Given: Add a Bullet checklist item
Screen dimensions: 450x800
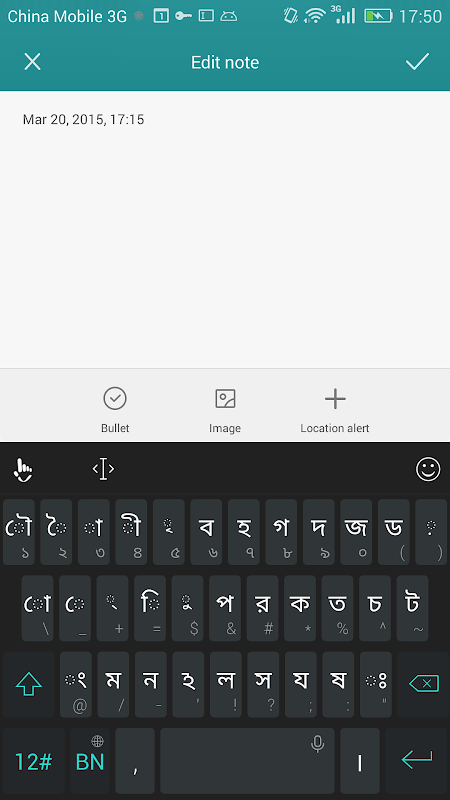Looking at the screenshot, I should [x=115, y=410].
